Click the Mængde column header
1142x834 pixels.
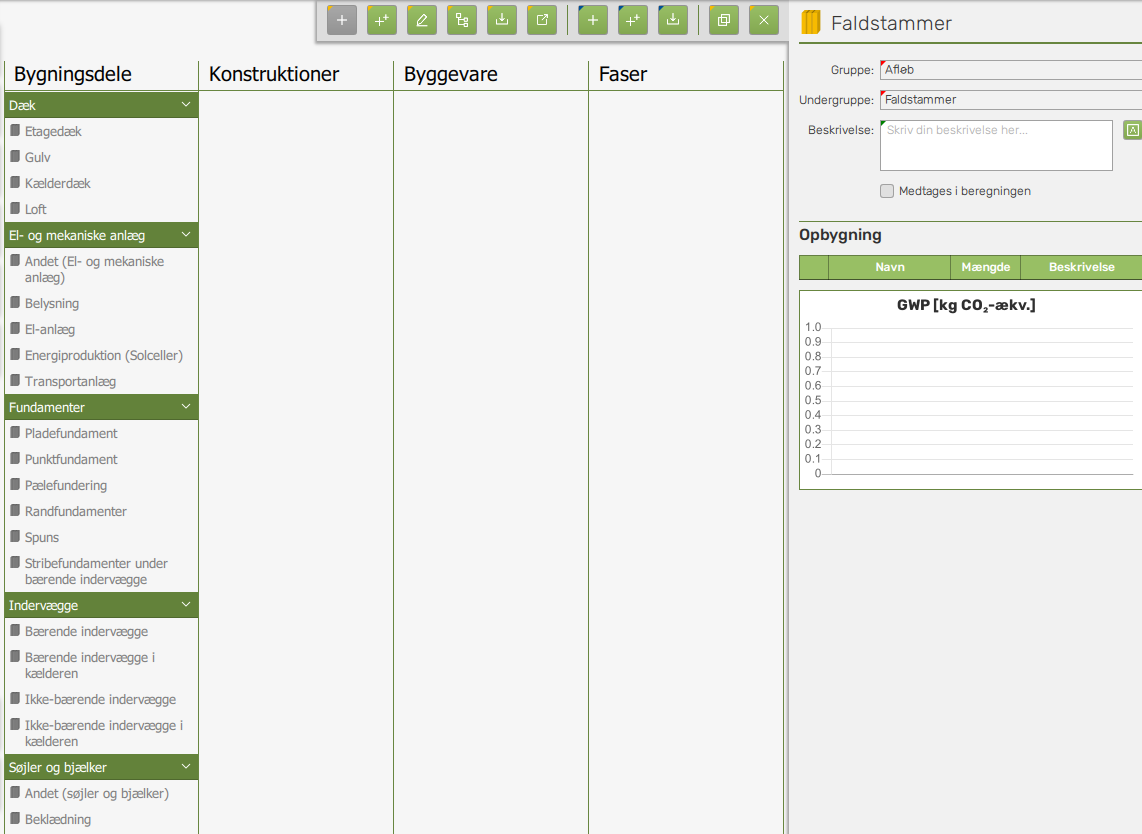pyautogui.click(x=985, y=267)
